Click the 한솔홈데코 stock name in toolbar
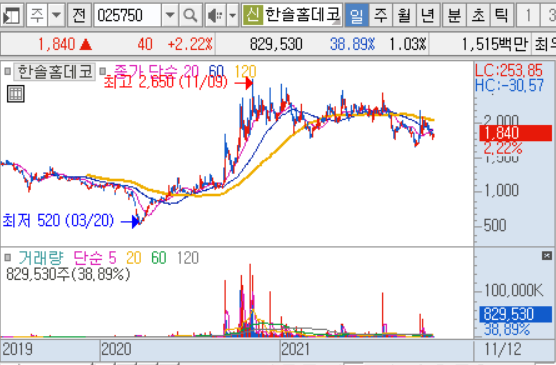The image size is (556, 365). coord(303,15)
